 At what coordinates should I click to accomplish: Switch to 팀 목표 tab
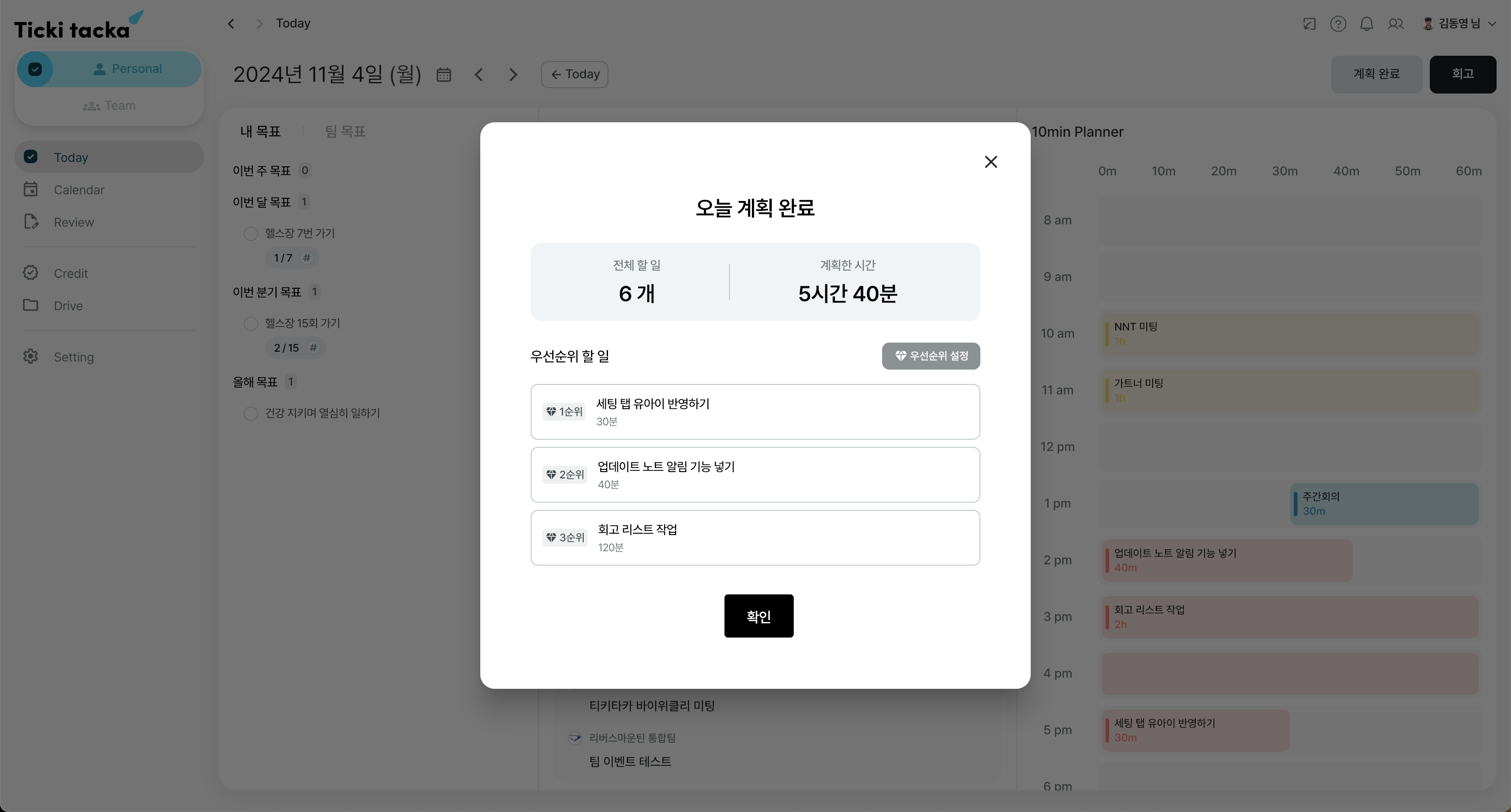tap(345, 131)
